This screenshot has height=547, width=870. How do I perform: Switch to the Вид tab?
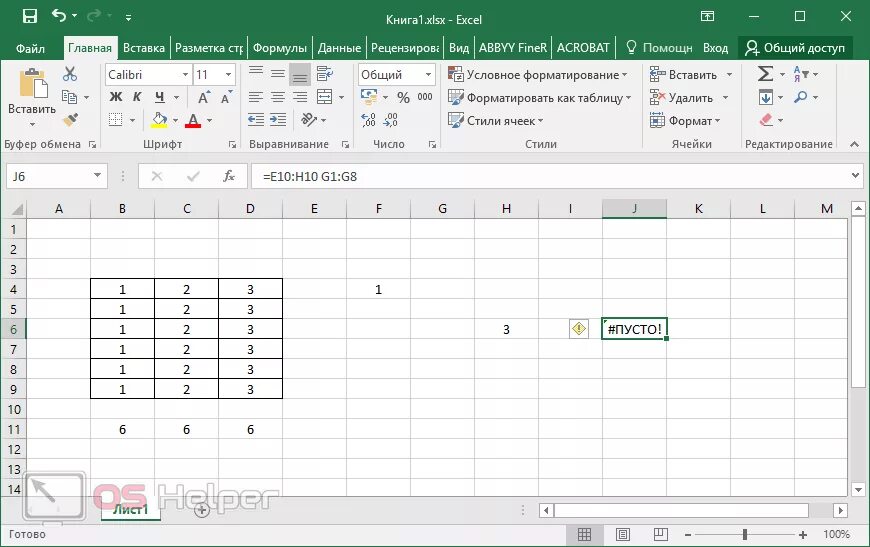459,48
